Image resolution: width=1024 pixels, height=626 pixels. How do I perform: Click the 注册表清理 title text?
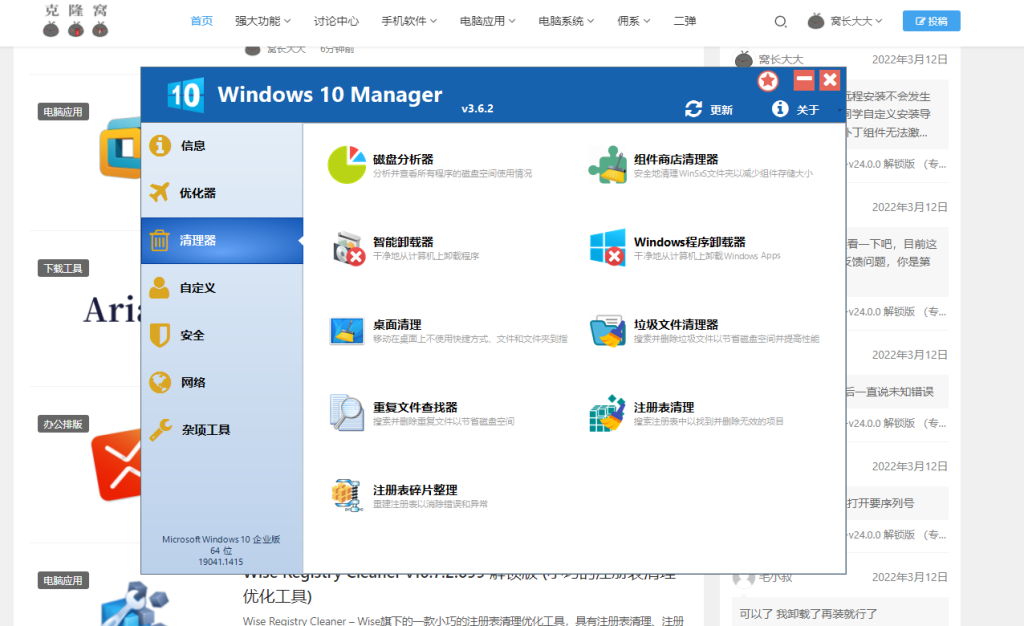coord(664,407)
